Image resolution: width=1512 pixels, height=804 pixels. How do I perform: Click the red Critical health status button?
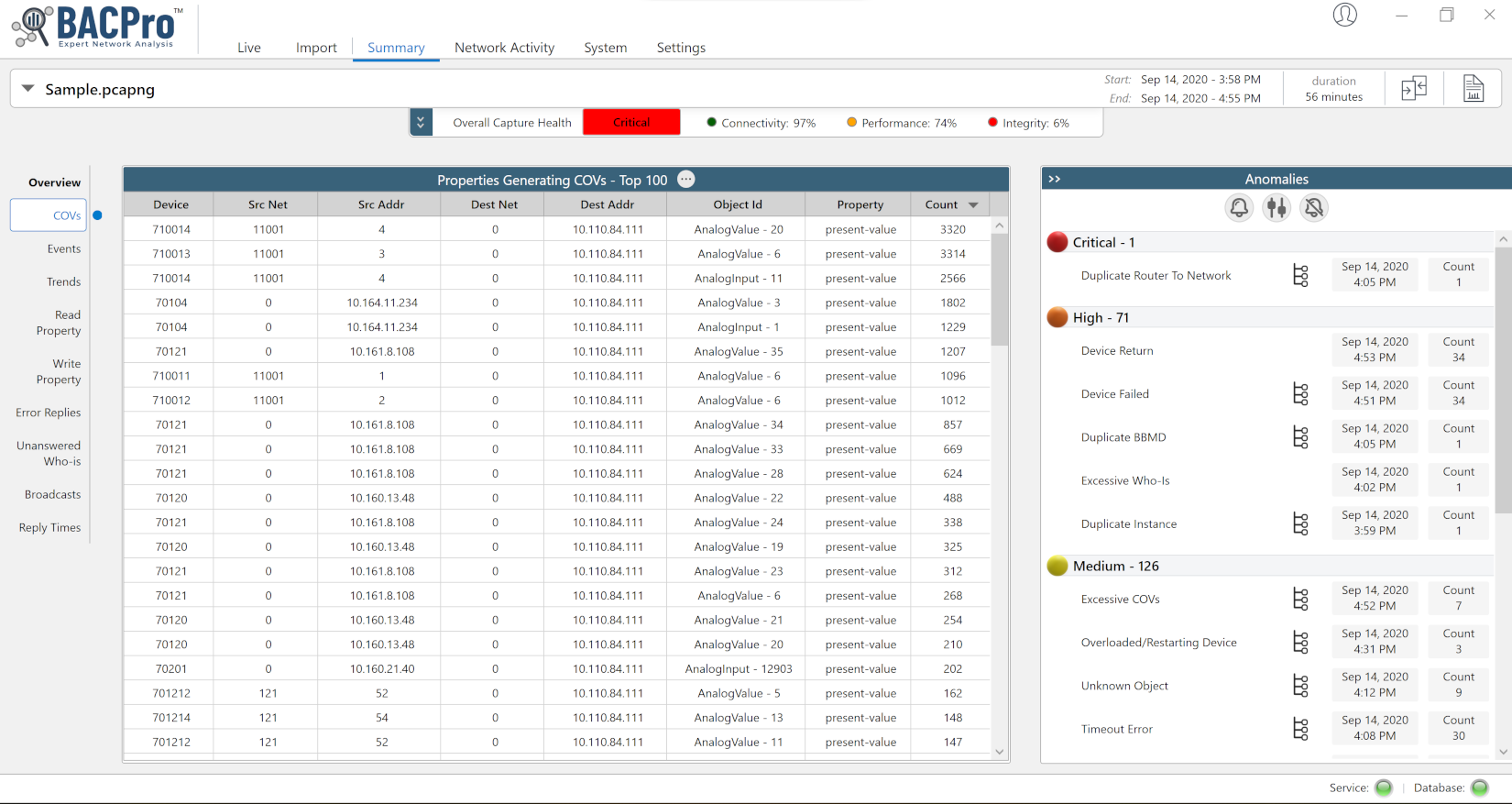pyautogui.click(x=631, y=122)
